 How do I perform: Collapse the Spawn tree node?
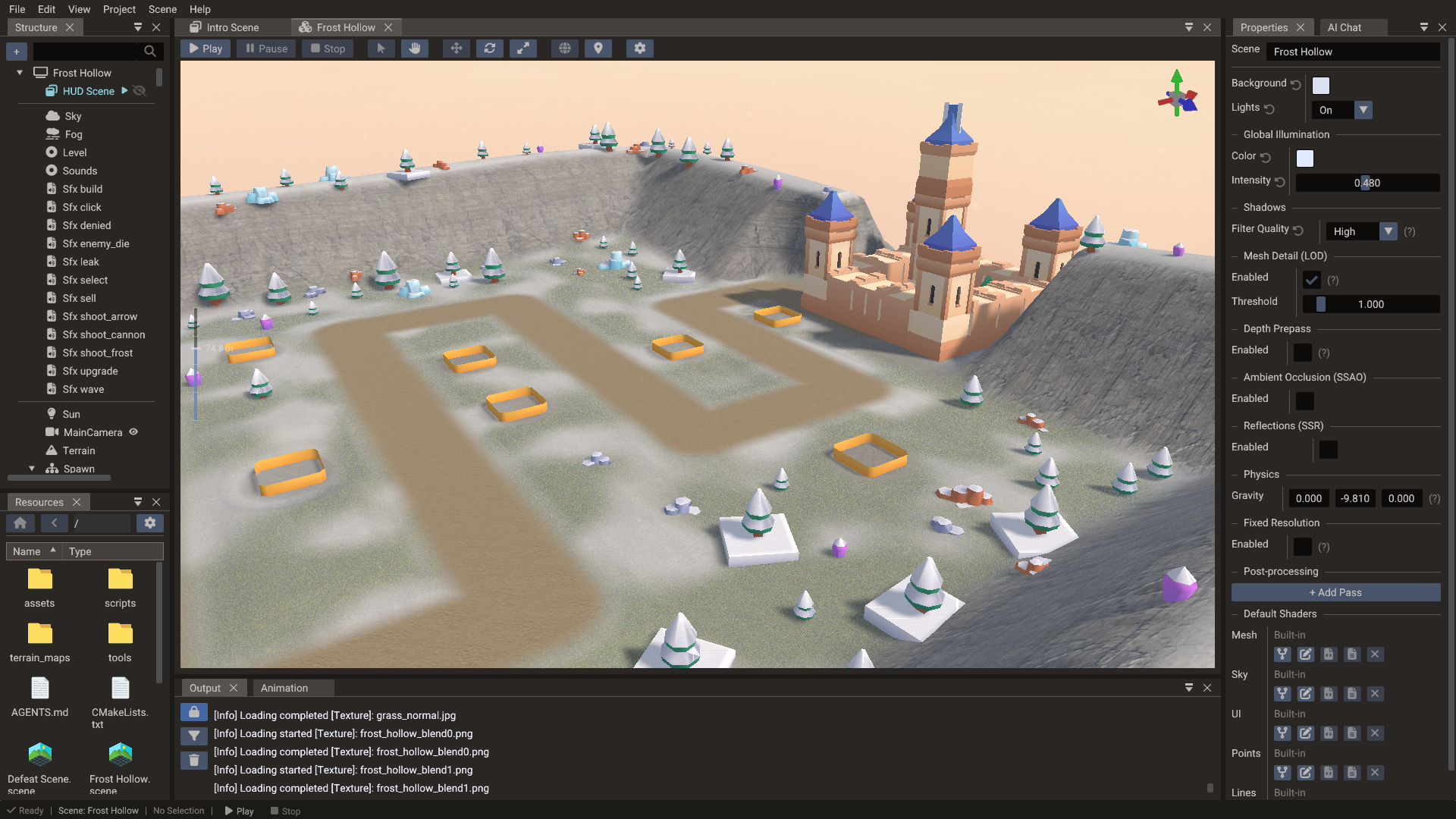point(32,469)
